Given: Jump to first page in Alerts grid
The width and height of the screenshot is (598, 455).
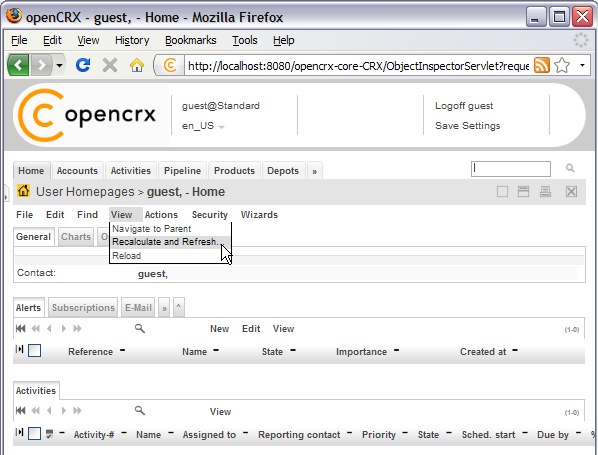Looking at the screenshot, I should point(21,328).
